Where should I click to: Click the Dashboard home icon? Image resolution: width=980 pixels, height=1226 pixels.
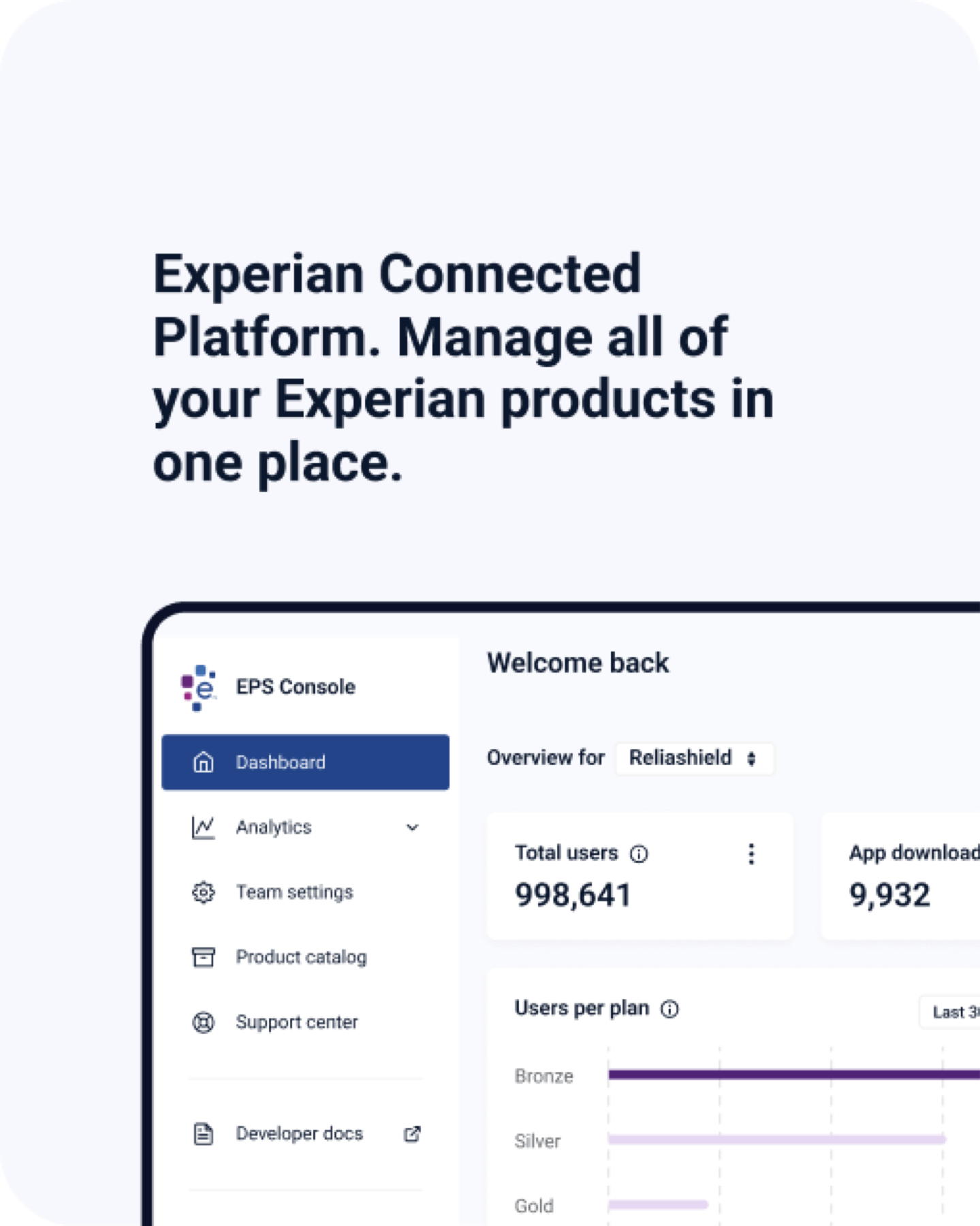[x=203, y=762]
